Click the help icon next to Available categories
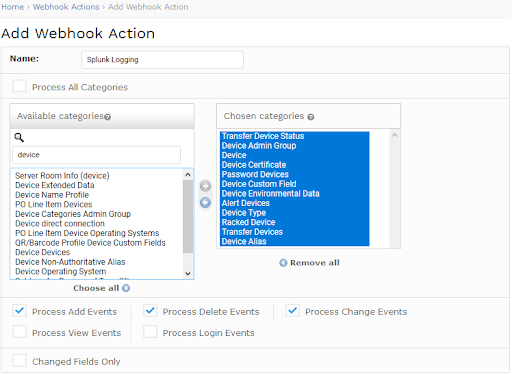 click(x=108, y=117)
